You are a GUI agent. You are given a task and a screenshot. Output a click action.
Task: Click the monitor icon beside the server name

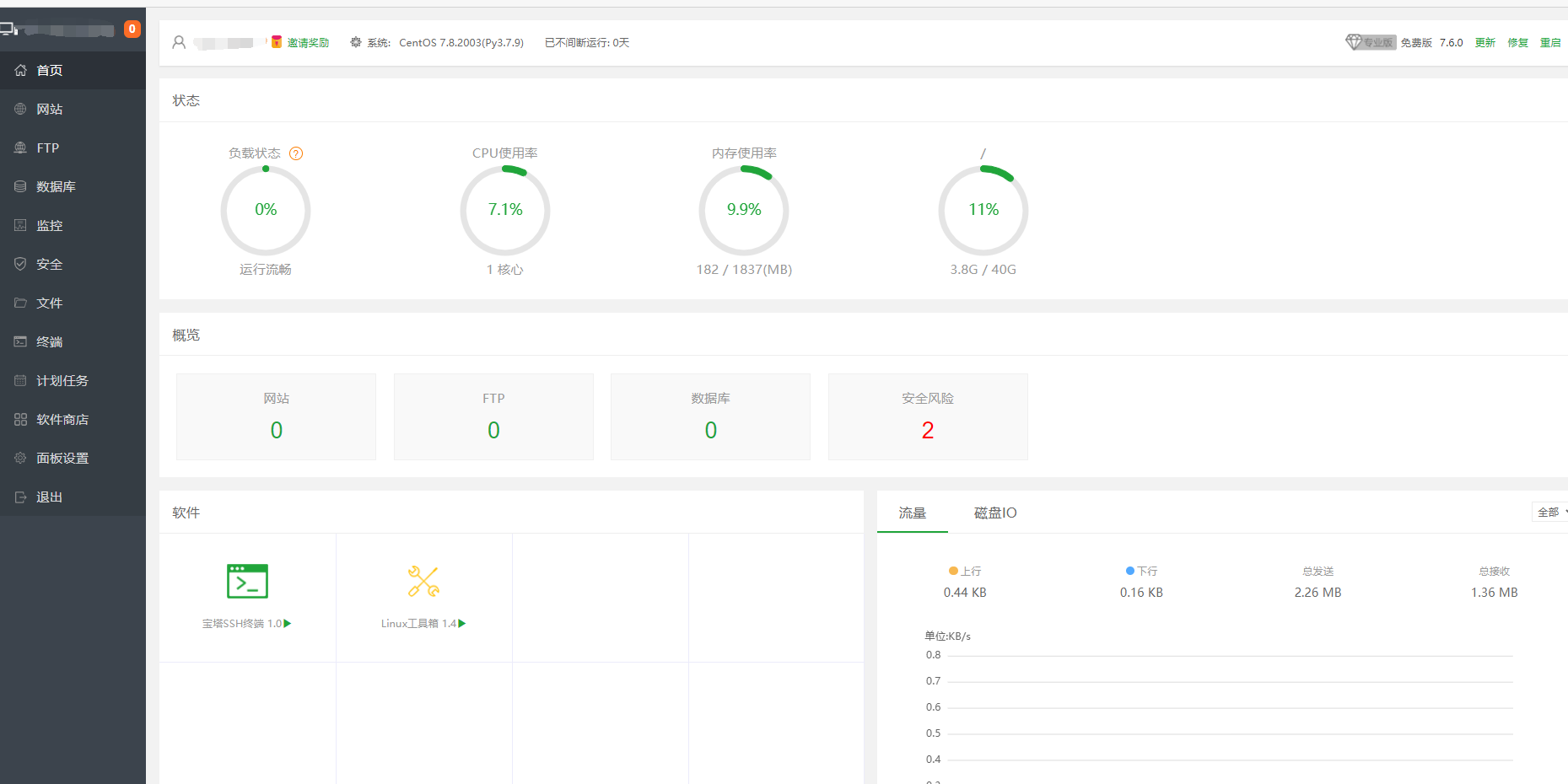8,30
